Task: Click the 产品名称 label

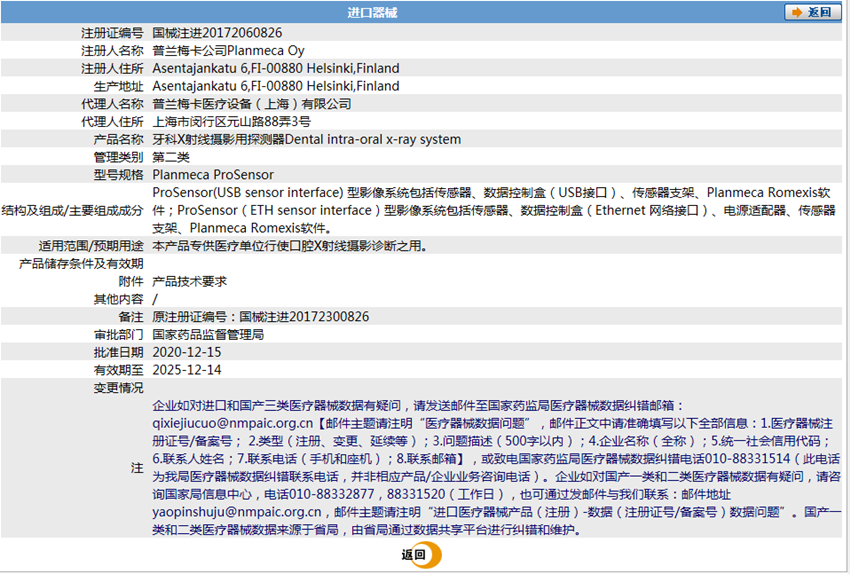Action: tap(119, 139)
